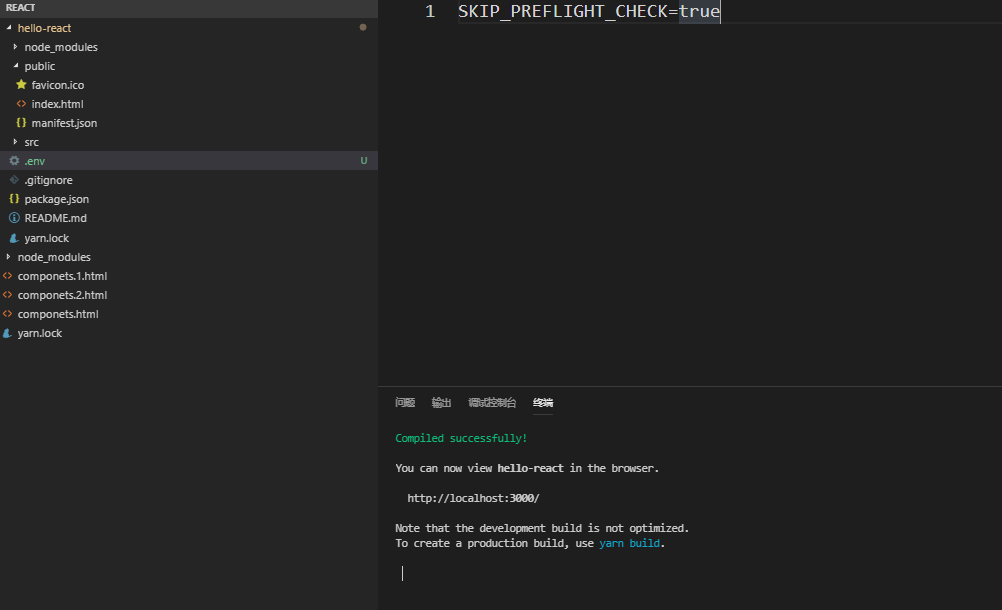This screenshot has height=610, width=1002.
Task: Switch to the 输出 panel tab
Action: pyautogui.click(x=440, y=402)
